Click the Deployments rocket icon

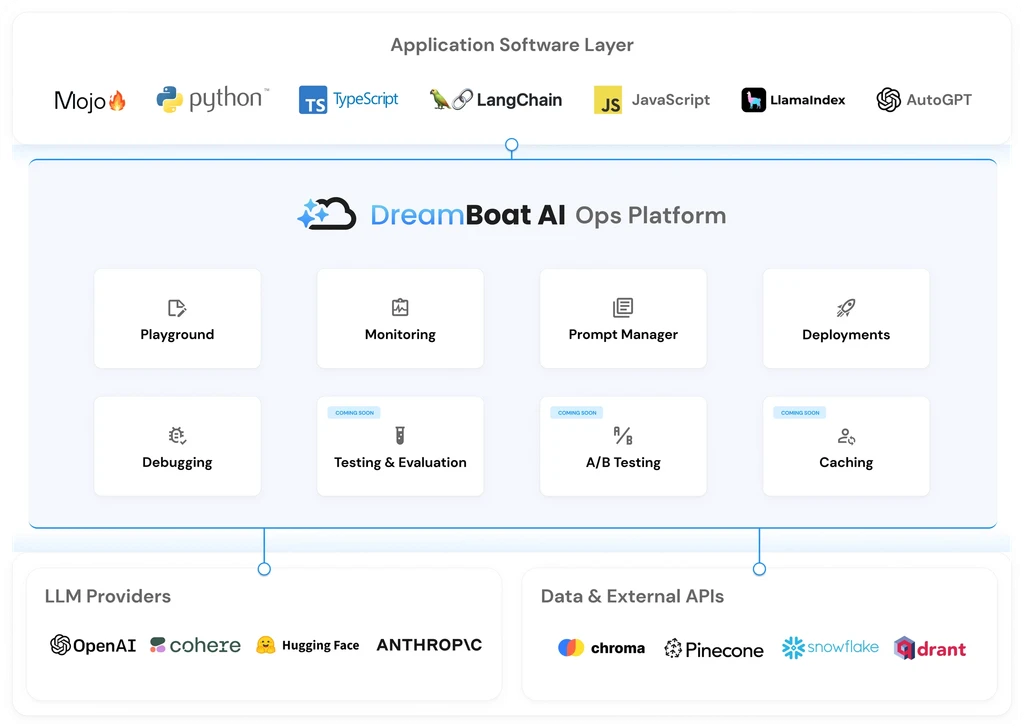pyautogui.click(x=846, y=308)
